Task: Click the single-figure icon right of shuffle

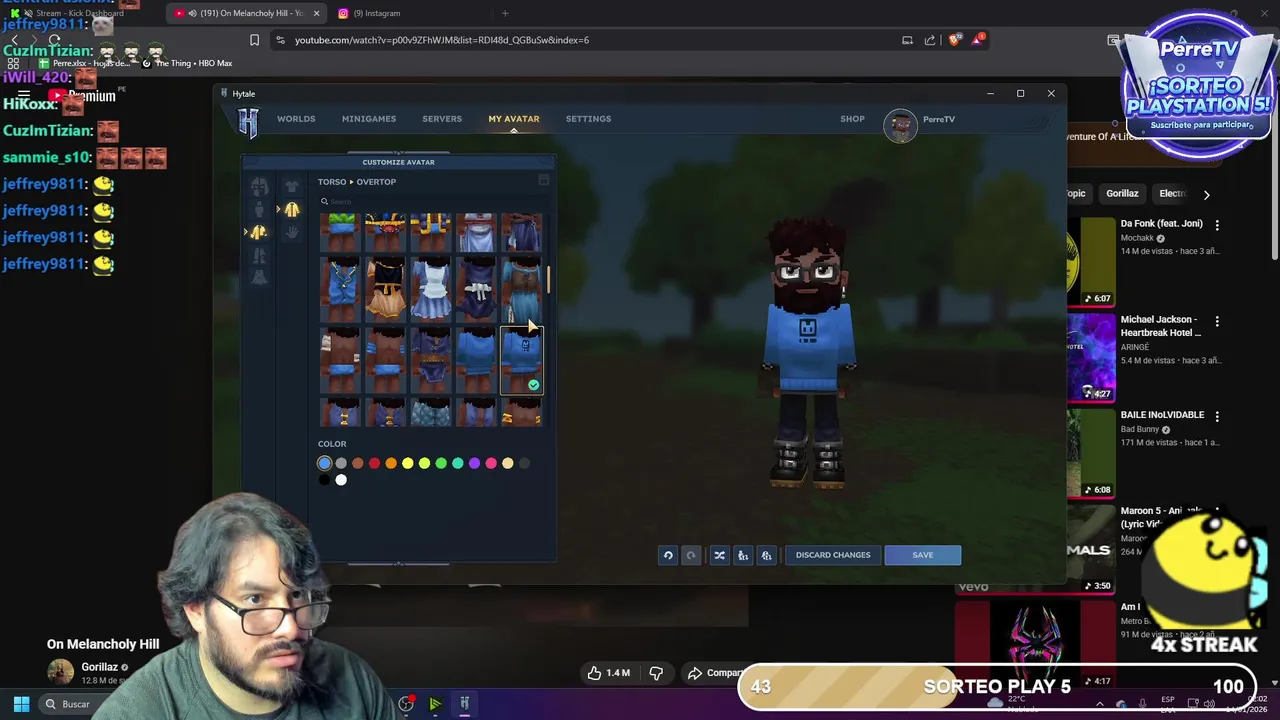Action: 743,555
